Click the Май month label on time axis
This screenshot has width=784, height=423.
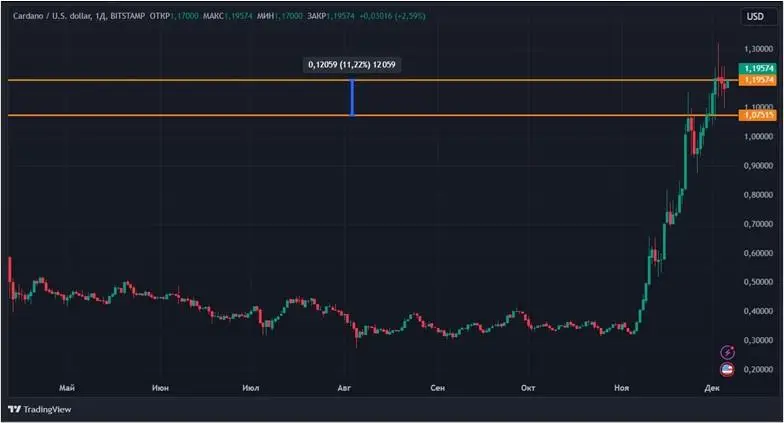click(x=67, y=386)
